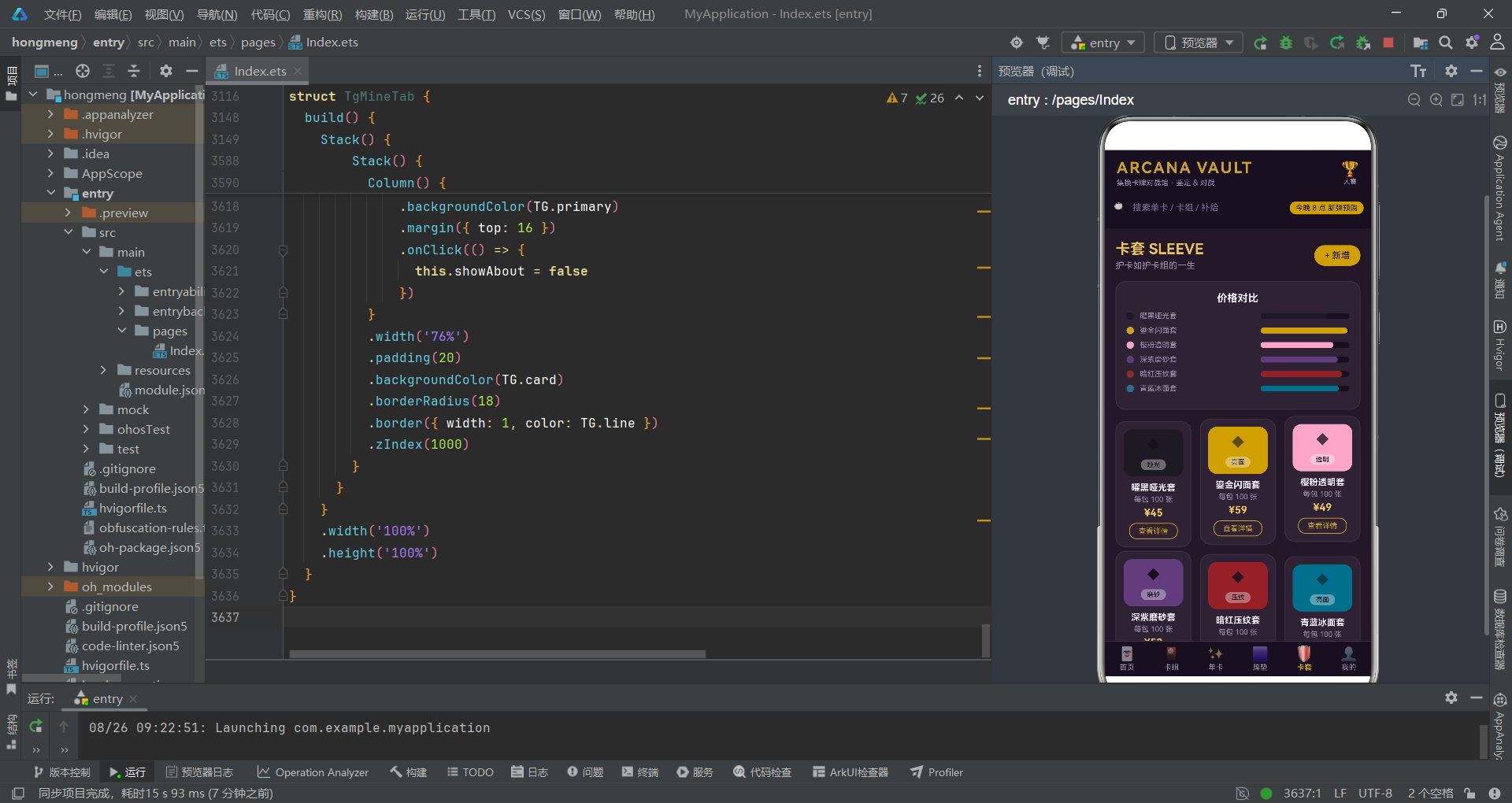The image size is (1512, 803).
Task: Expand the AppScope folder
Action: [51, 173]
